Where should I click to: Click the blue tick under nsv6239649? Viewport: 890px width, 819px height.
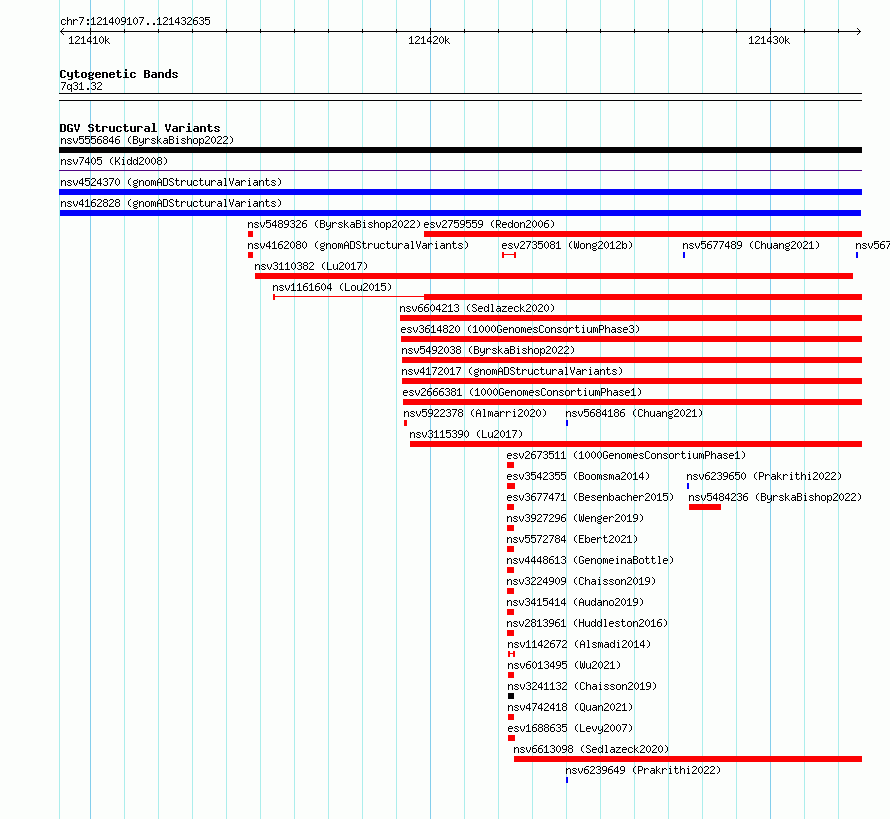567,780
